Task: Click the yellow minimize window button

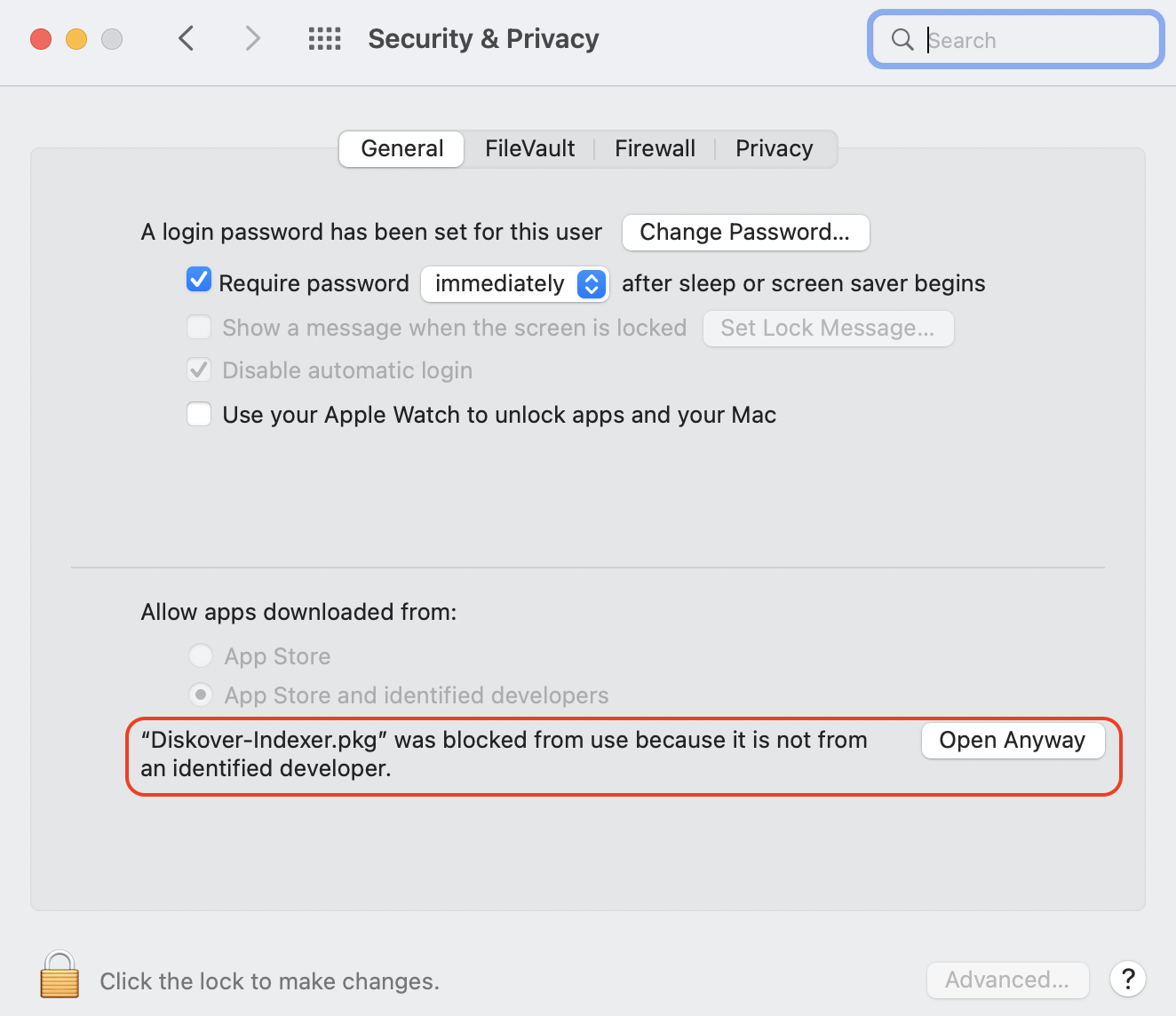Action: (x=76, y=39)
